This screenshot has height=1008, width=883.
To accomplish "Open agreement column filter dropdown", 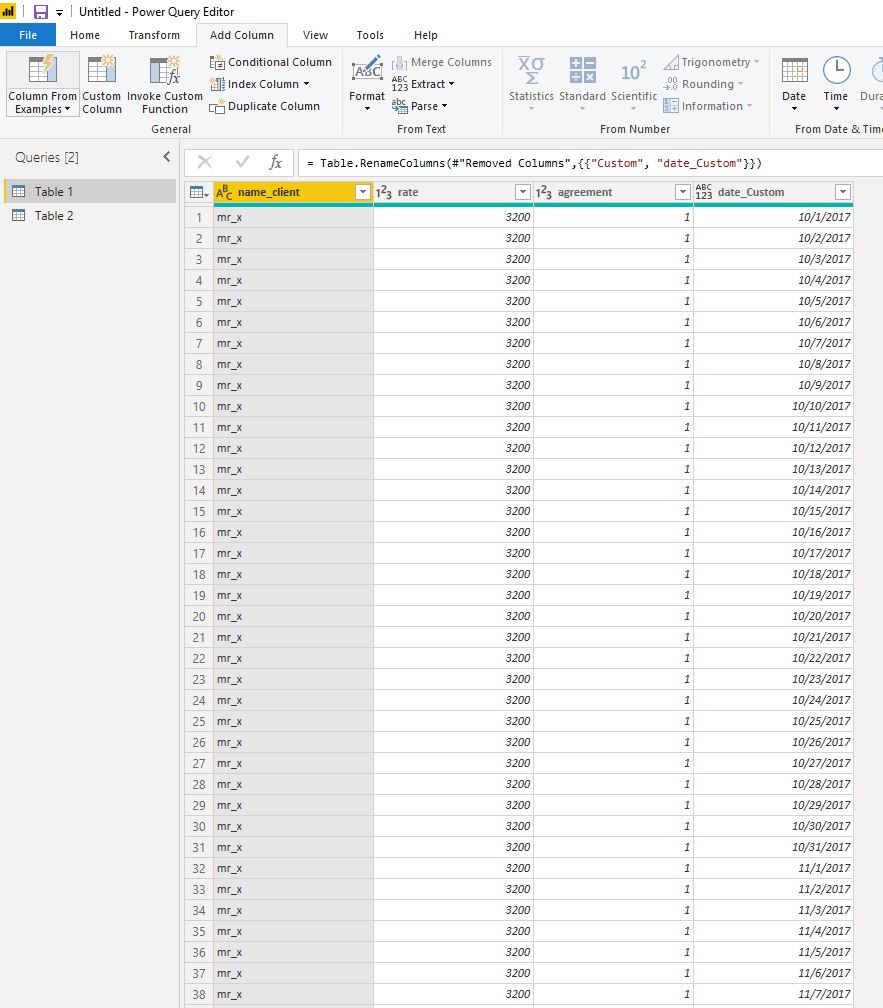I will (x=682, y=192).
